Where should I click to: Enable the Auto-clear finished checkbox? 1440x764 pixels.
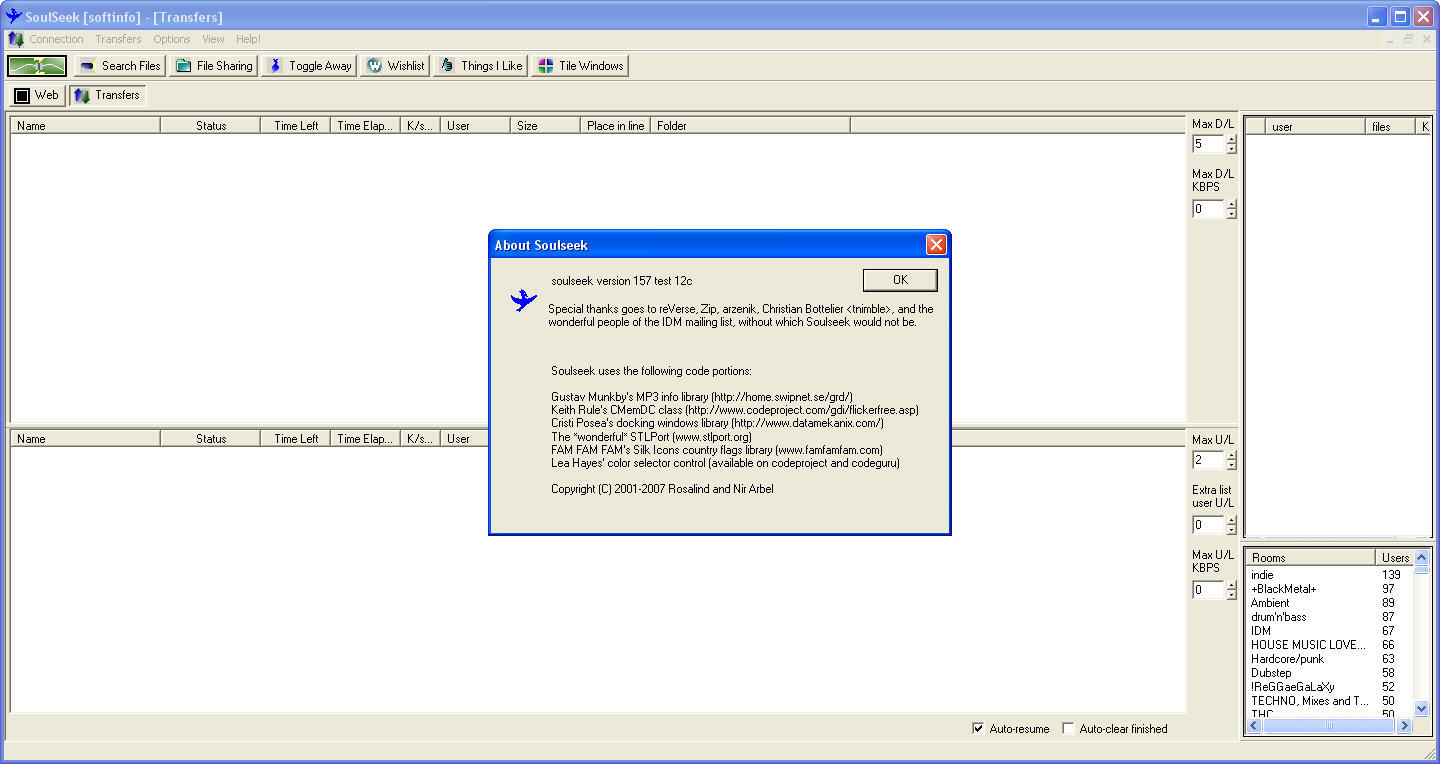[x=1068, y=729]
